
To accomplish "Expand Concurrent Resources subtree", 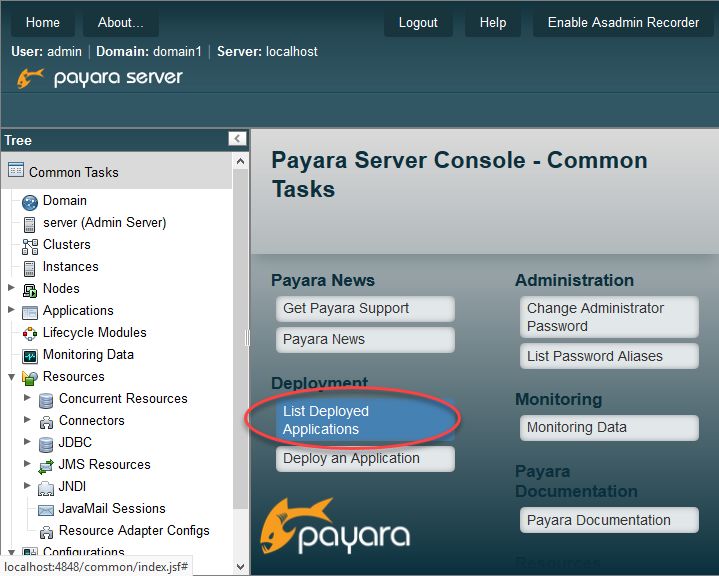I will pos(27,398).
